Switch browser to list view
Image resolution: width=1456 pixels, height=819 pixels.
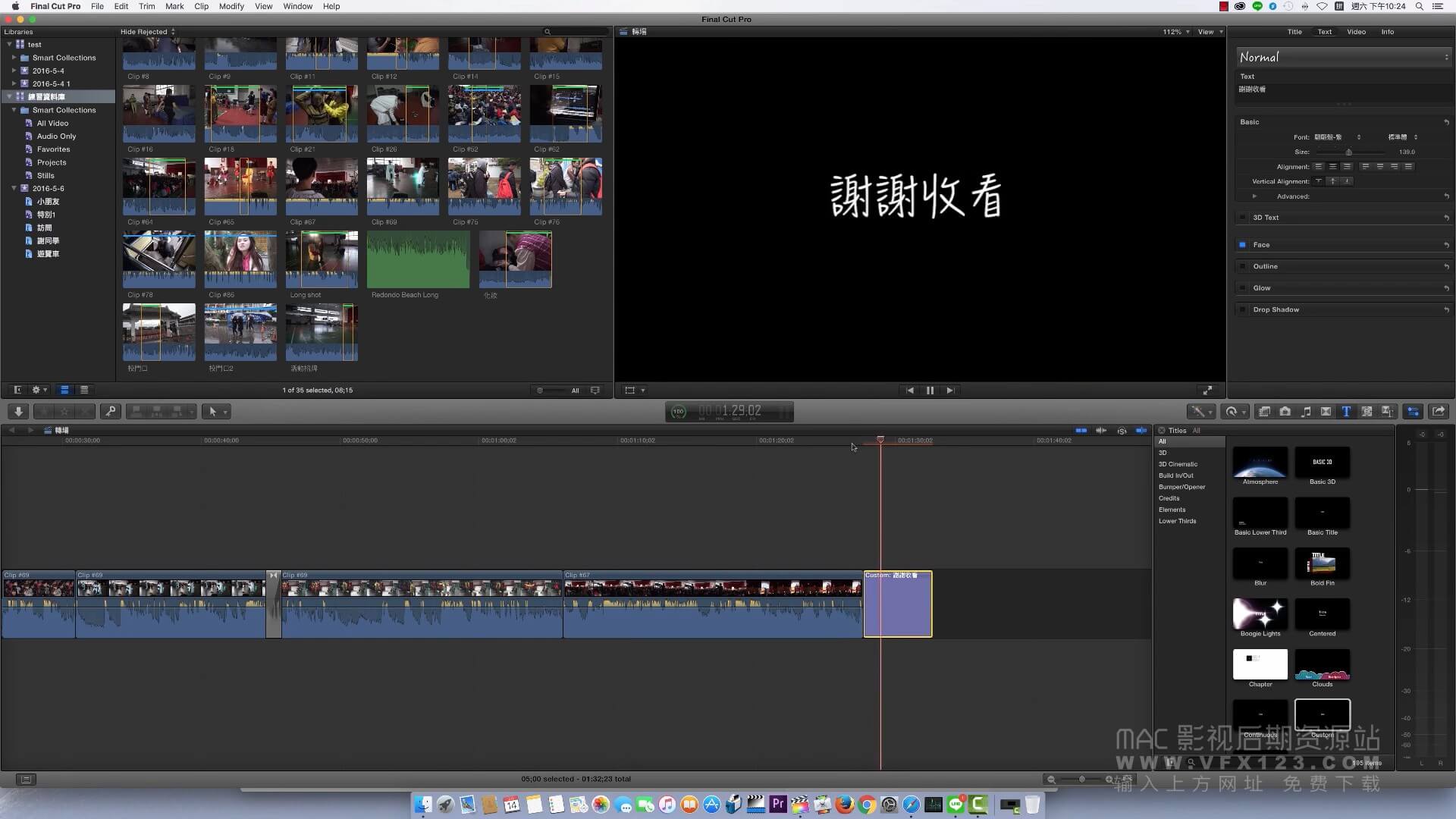click(x=84, y=390)
